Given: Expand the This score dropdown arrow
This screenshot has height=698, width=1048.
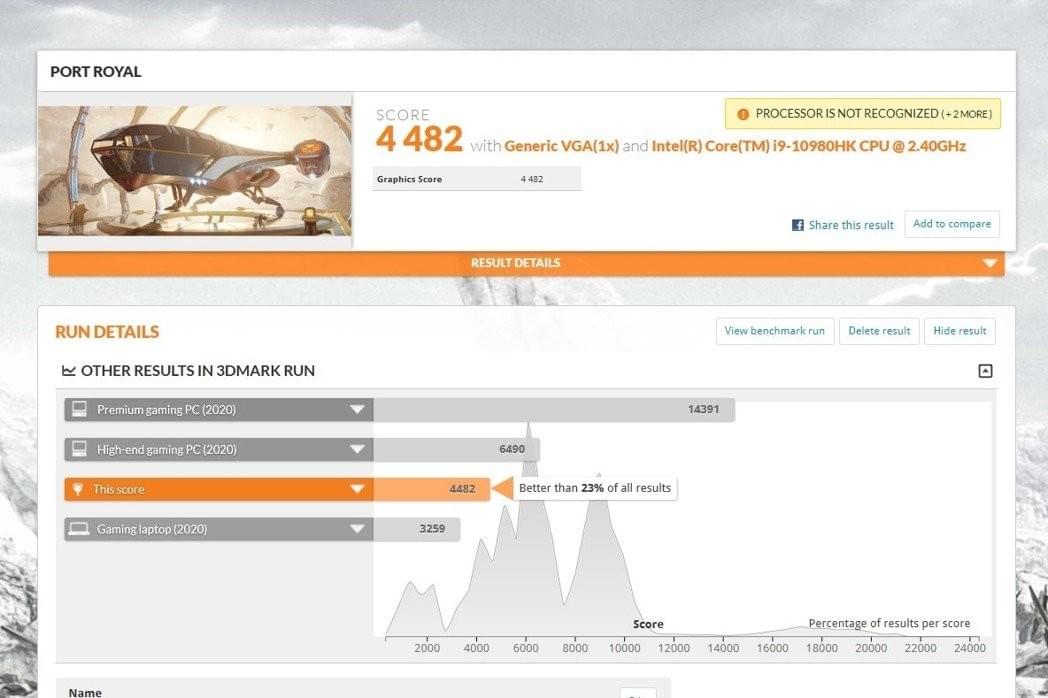Looking at the screenshot, I should pyautogui.click(x=358, y=489).
